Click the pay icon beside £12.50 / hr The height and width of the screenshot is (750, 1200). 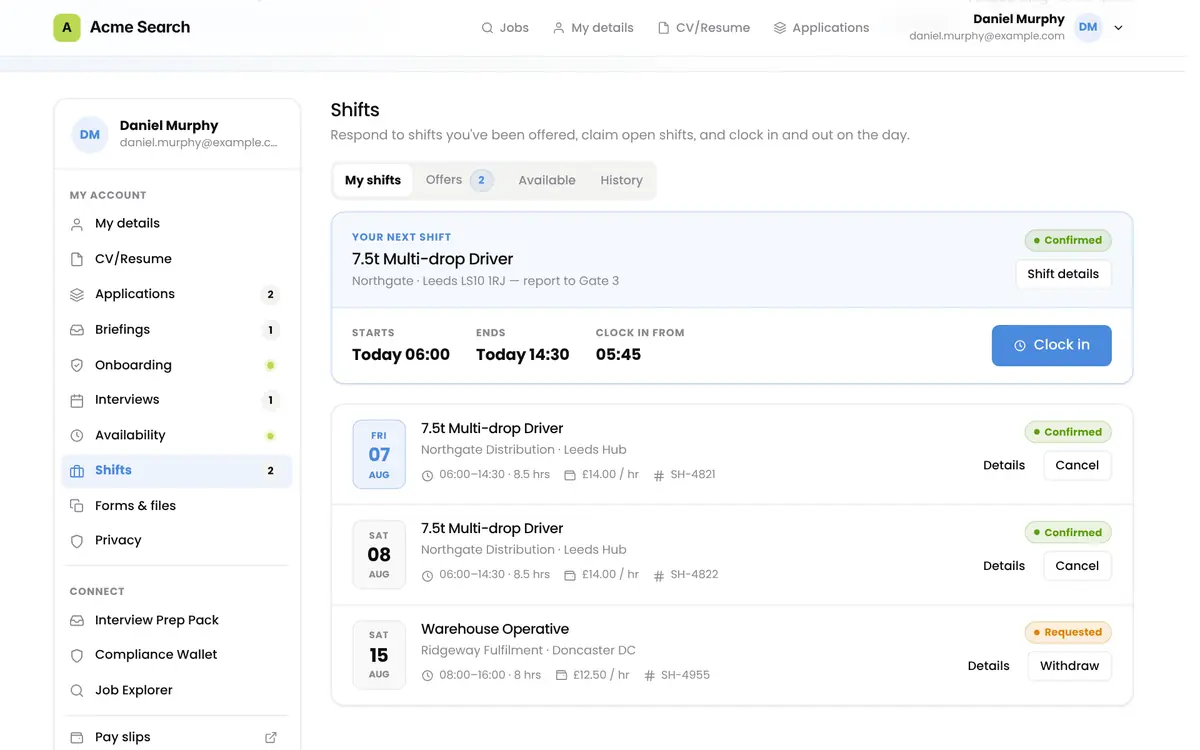[561, 676]
